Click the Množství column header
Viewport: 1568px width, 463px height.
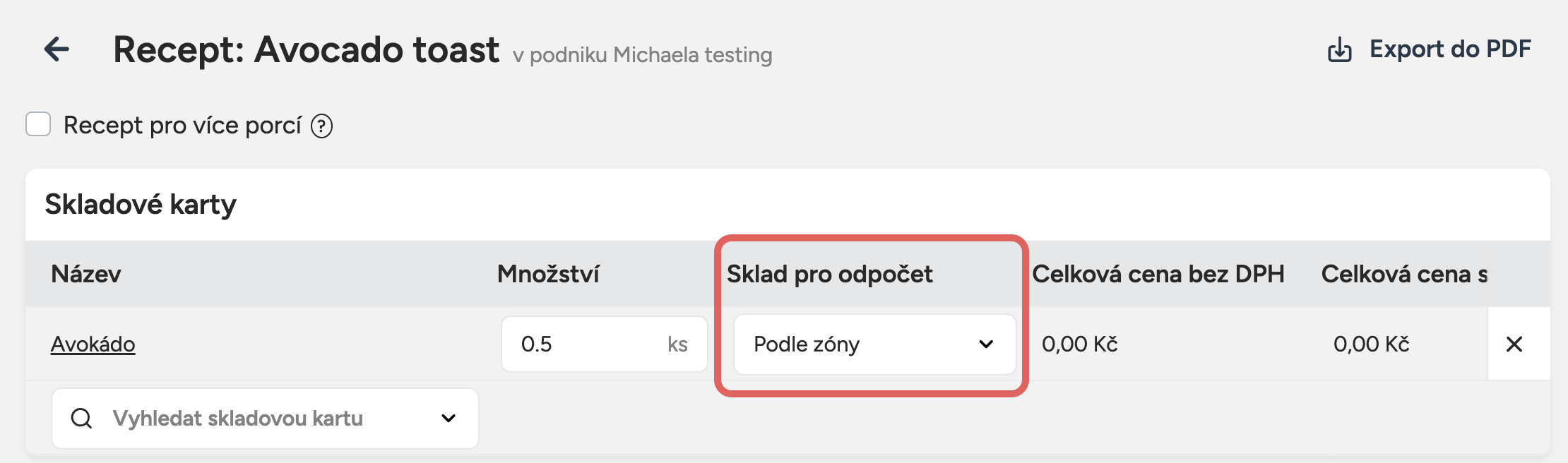(x=548, y=274)
